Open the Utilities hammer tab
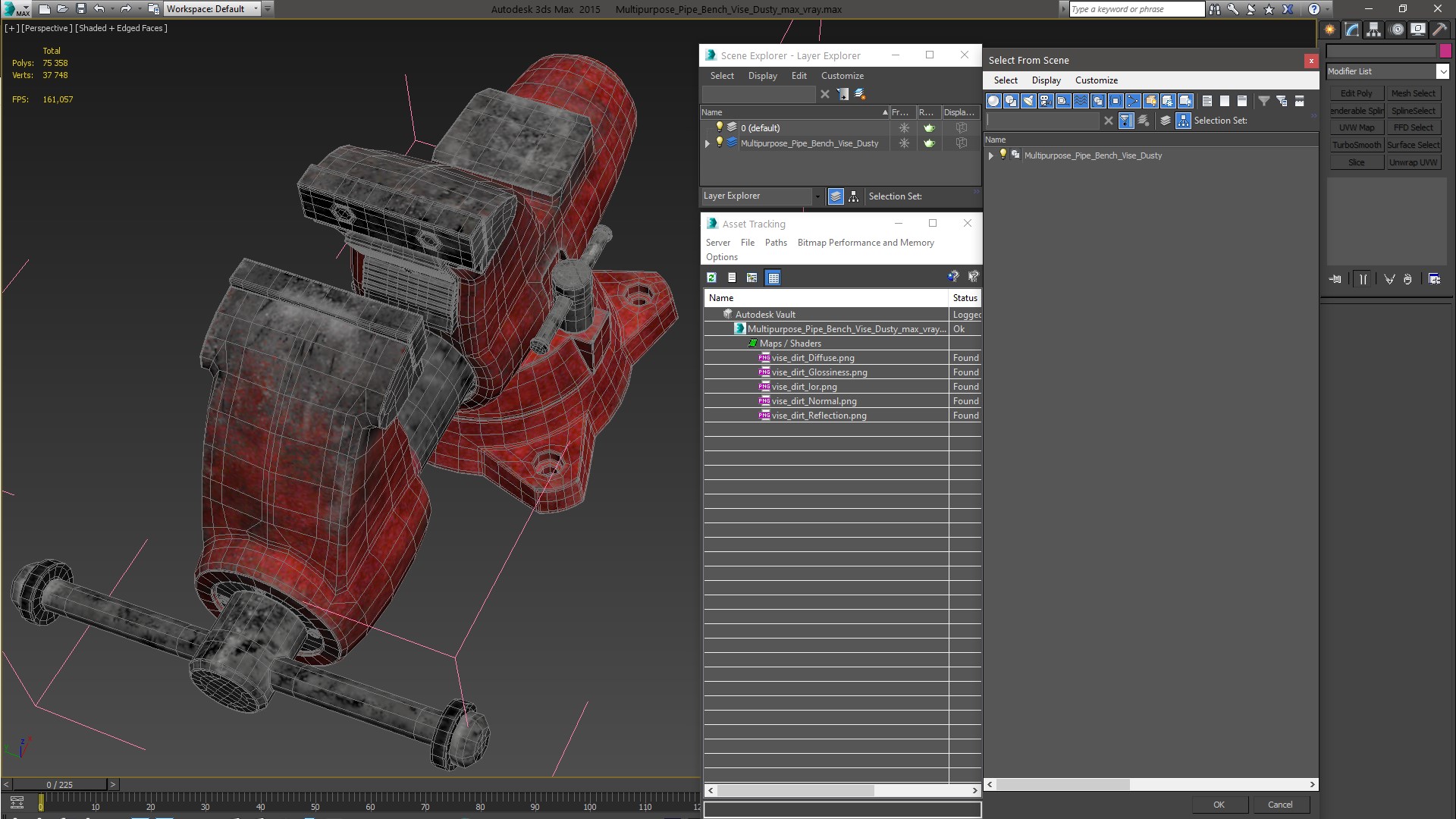Screen dimensions: 1456x819 [x=1439, y=30]
